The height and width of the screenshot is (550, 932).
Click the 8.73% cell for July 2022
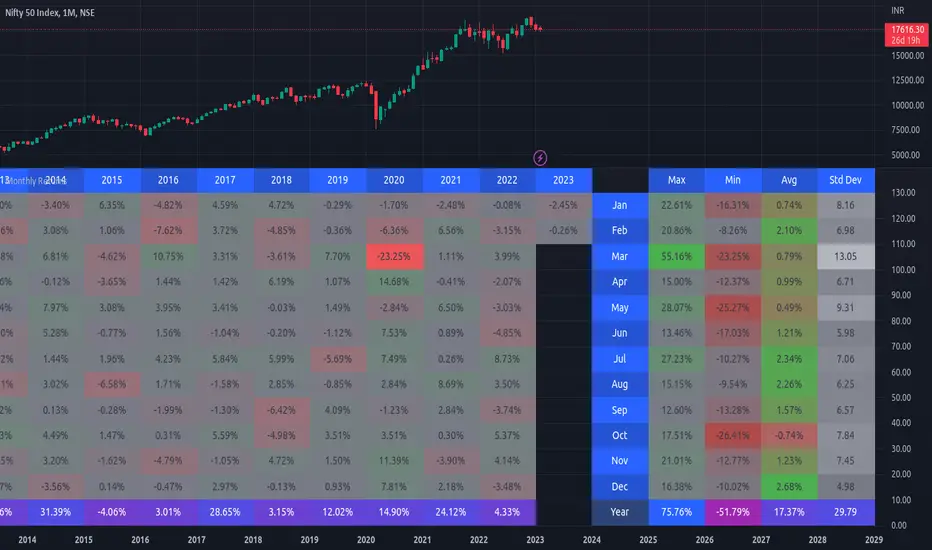(507, 359)
